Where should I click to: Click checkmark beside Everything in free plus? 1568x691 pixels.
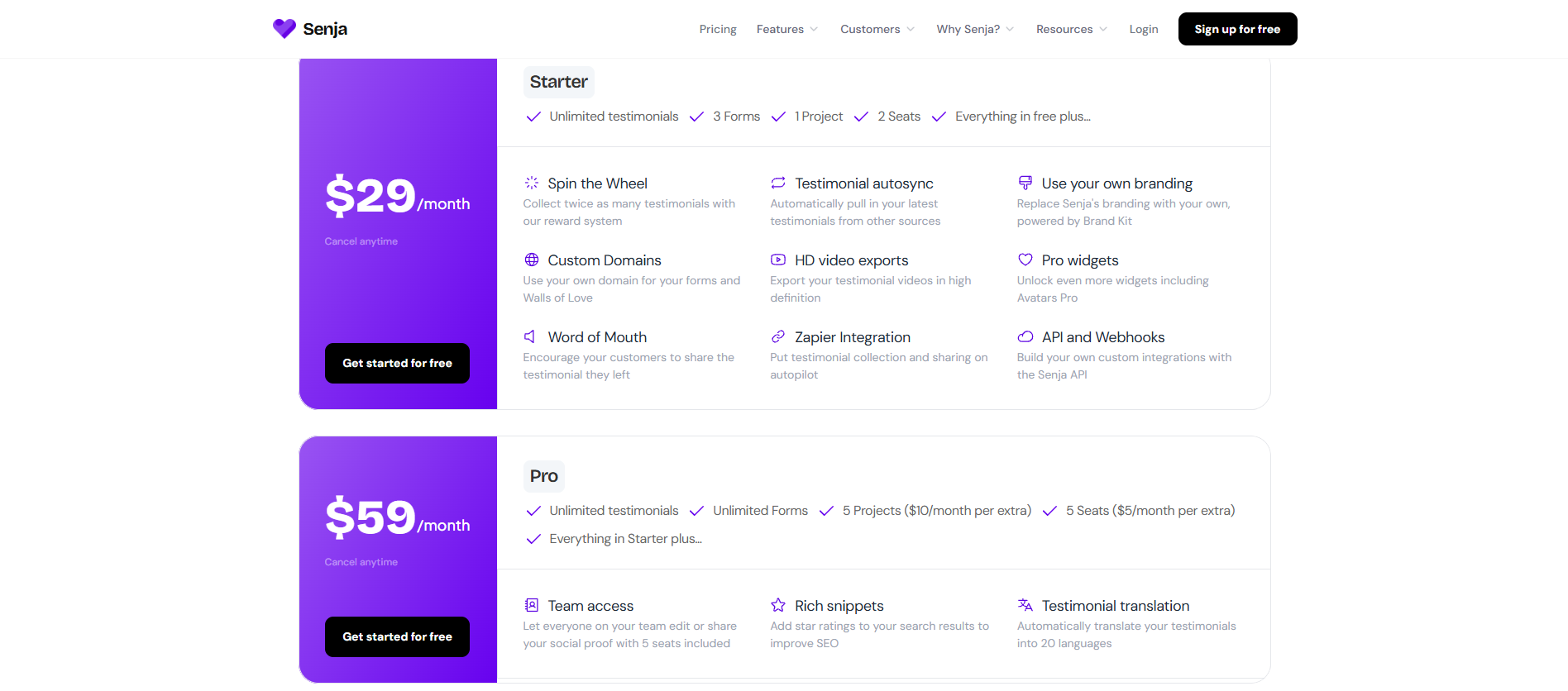point(939,117)
